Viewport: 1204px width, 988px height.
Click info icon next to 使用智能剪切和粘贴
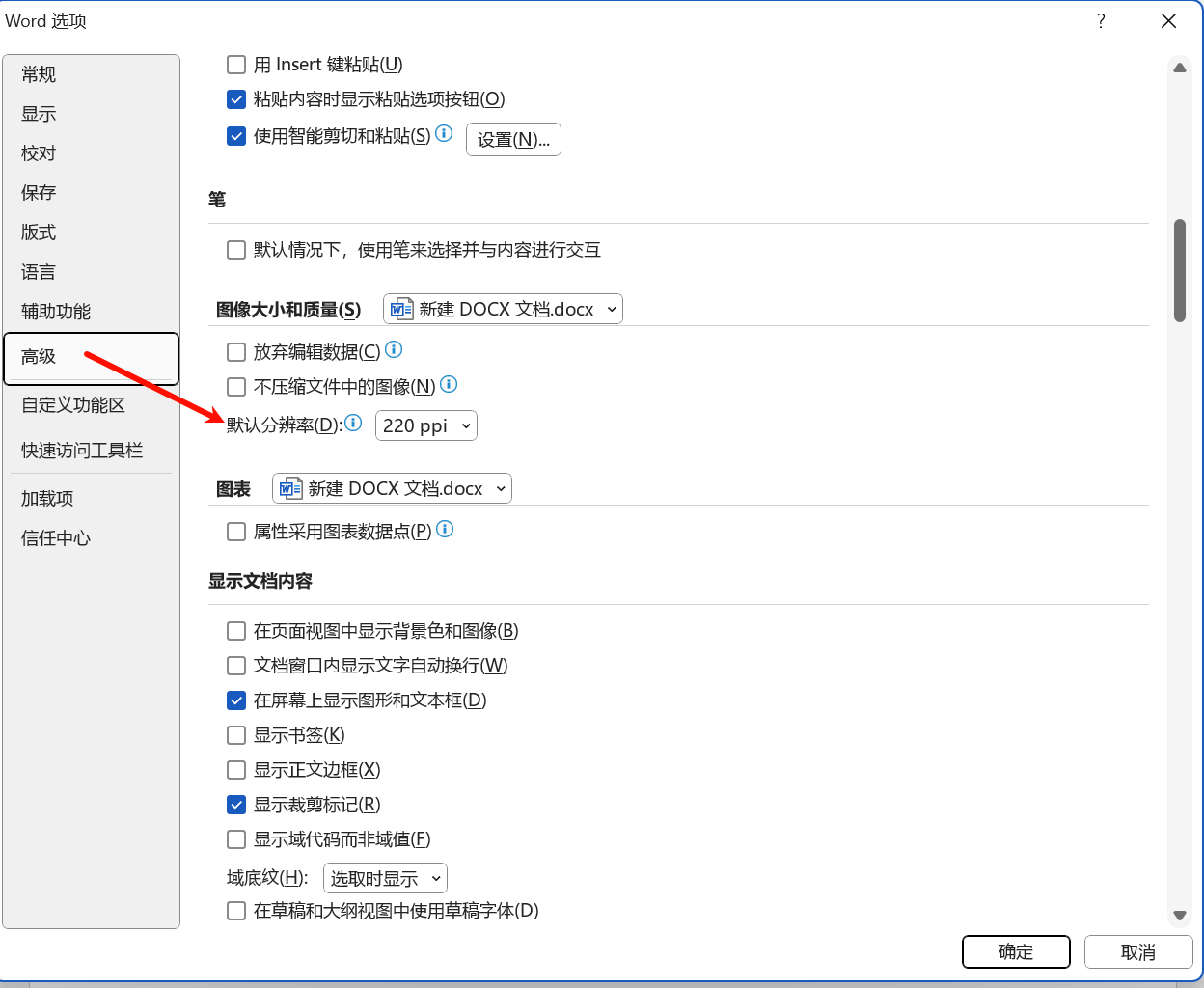[x=444, y=133]
